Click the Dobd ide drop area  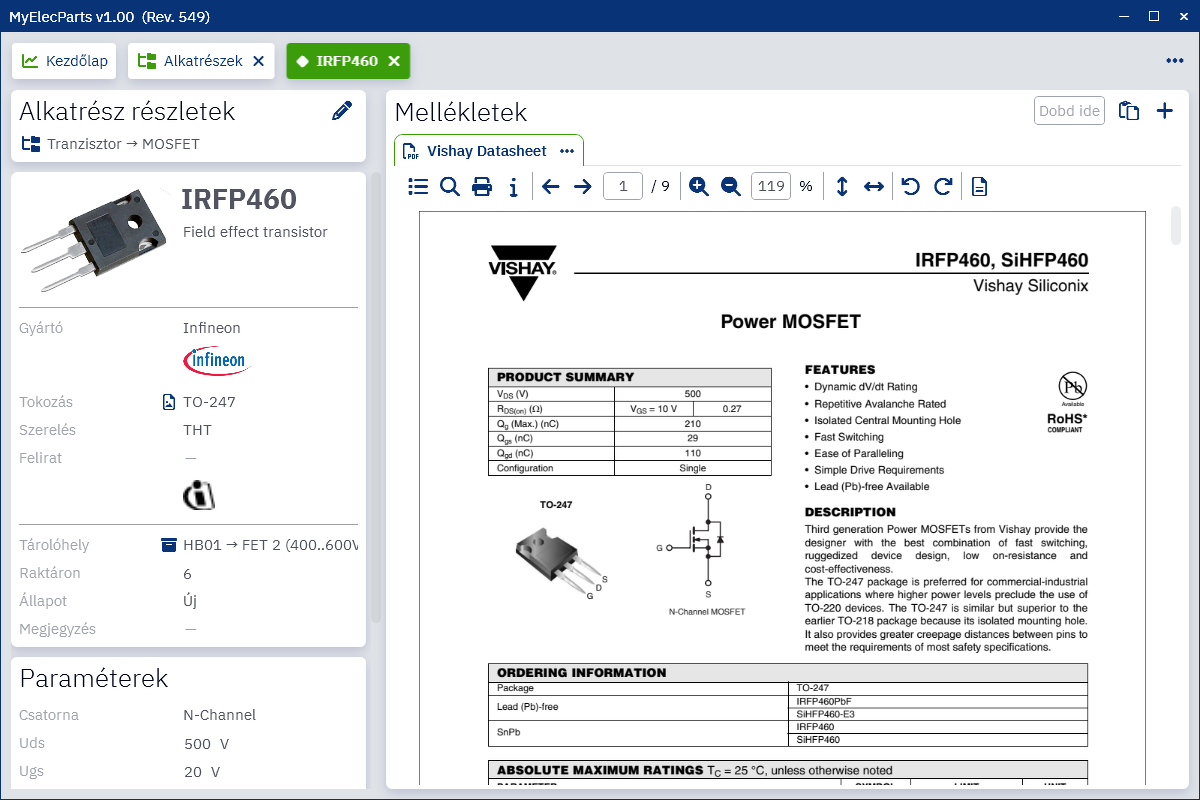coord(1069,111)
